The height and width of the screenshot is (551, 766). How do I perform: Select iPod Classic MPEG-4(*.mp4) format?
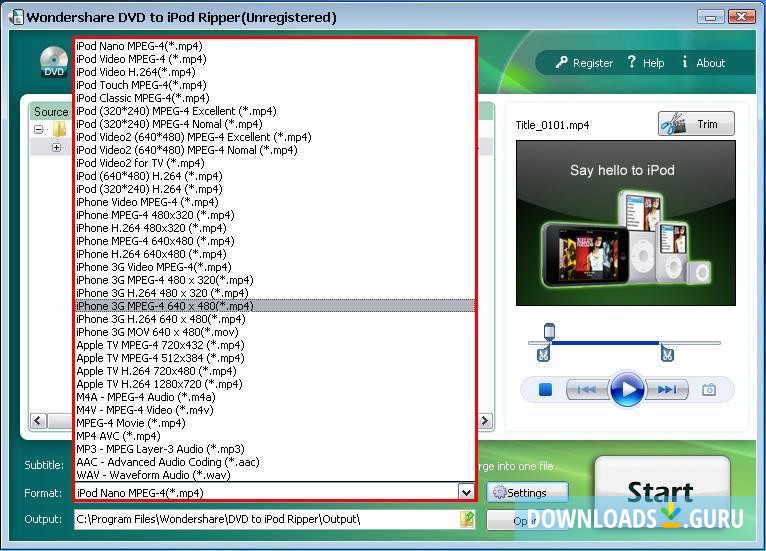(x=275, y=98)
